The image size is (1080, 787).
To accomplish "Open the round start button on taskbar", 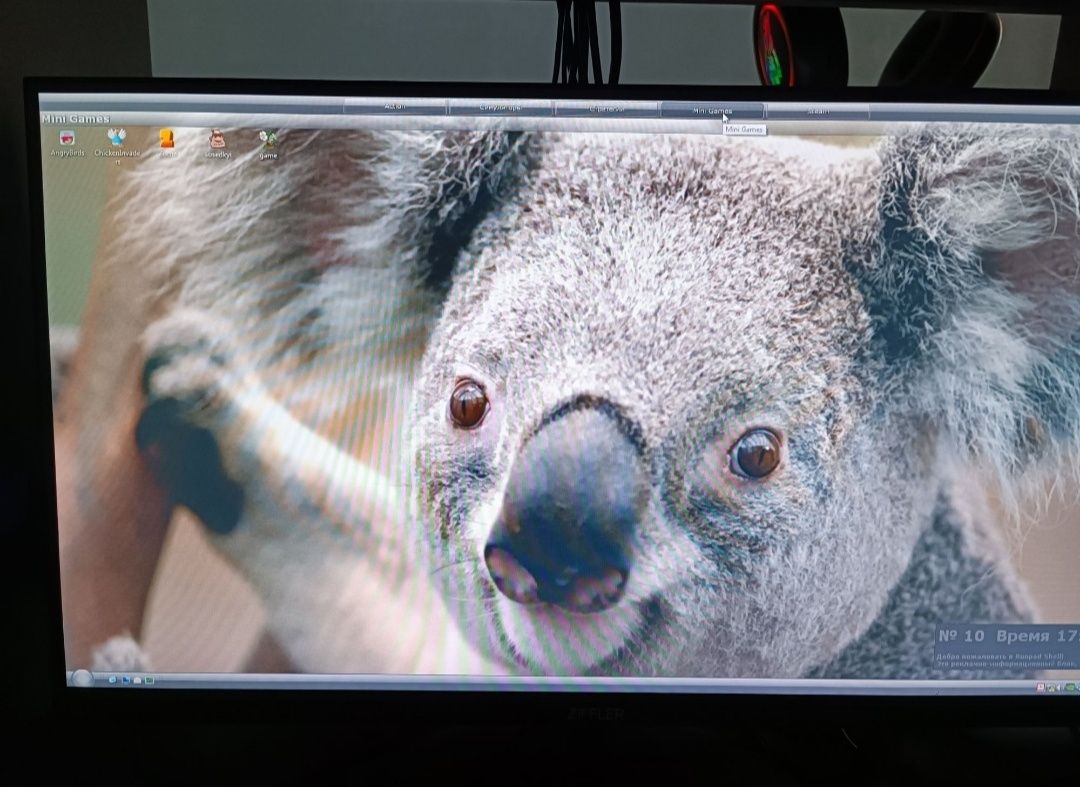I will coord(82,679).
